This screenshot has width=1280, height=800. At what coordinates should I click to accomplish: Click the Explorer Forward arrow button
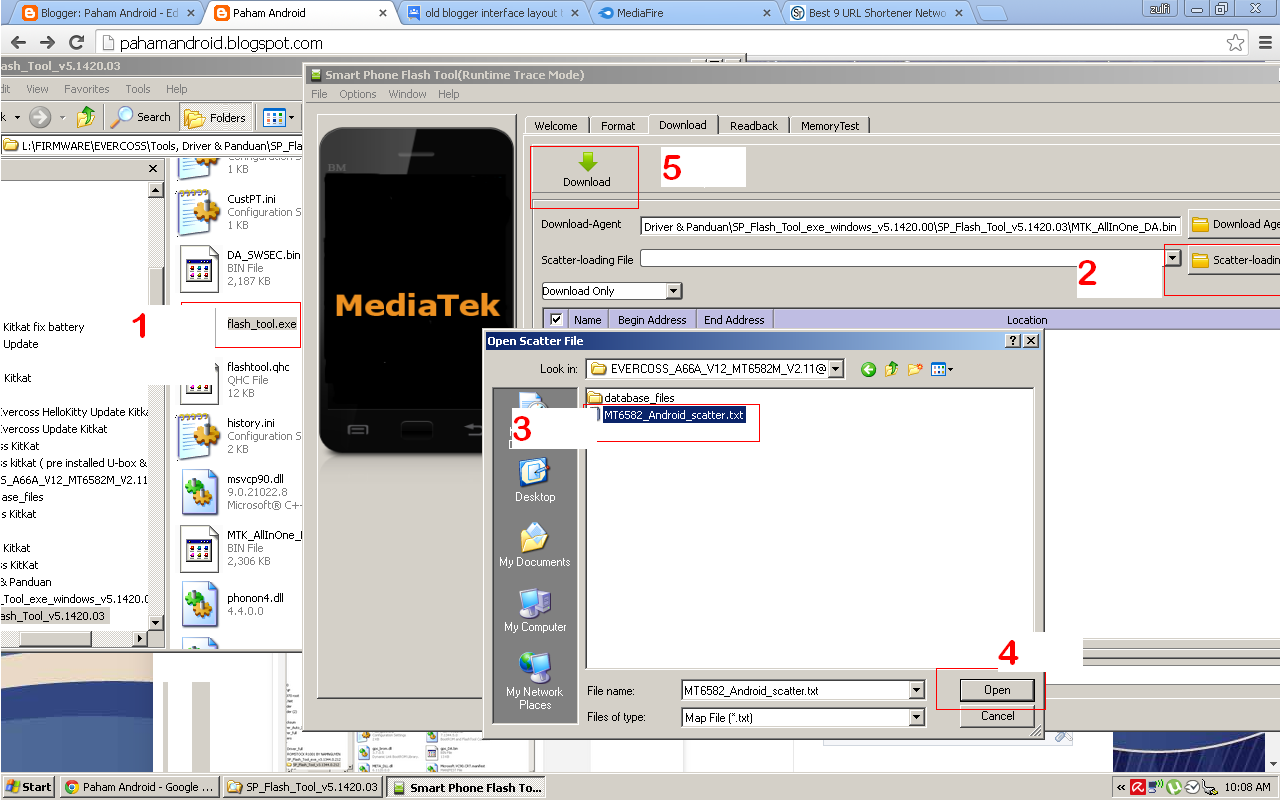coord(40,117)
